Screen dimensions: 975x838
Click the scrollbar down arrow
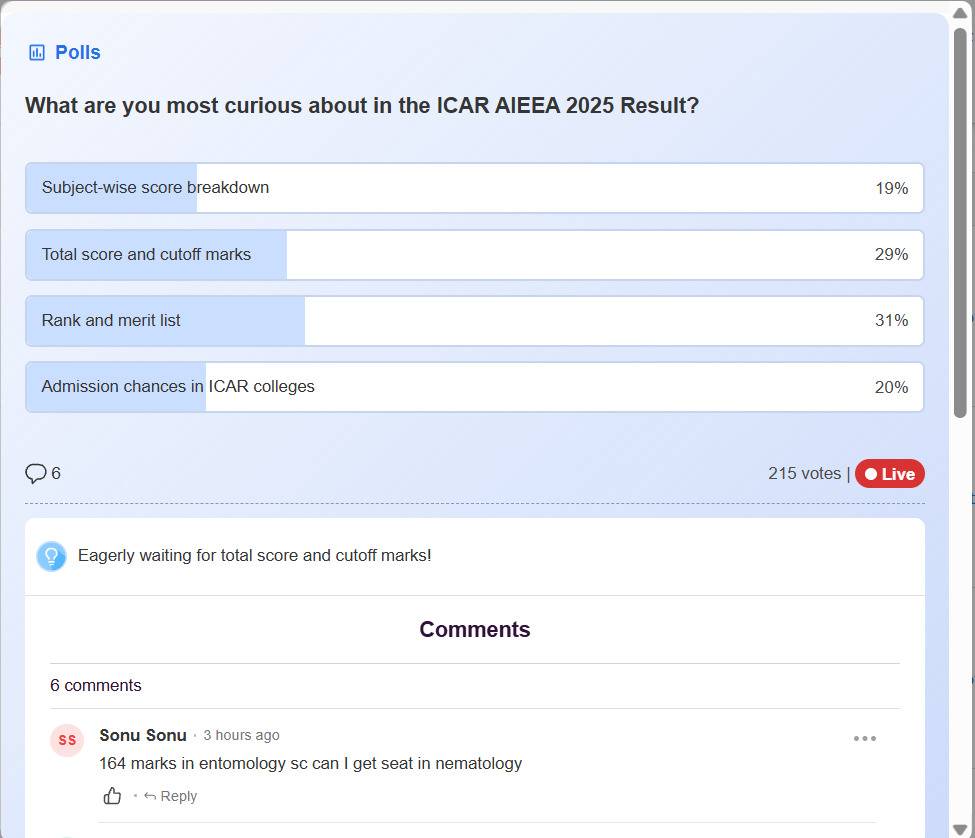[960, 828]
